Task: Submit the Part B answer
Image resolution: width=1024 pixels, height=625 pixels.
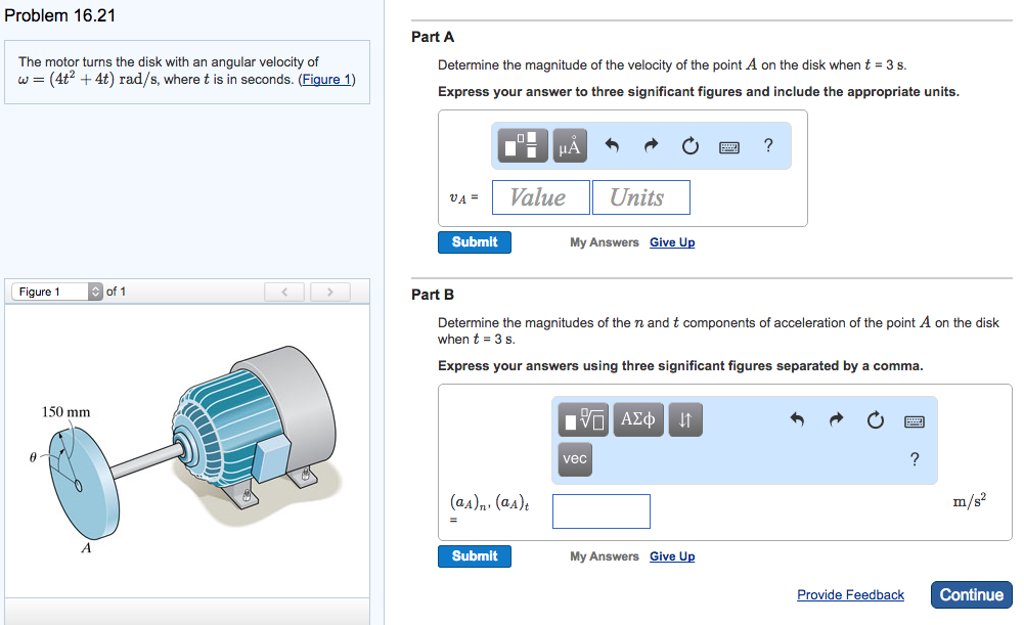Action: click(x=474, y=556)
